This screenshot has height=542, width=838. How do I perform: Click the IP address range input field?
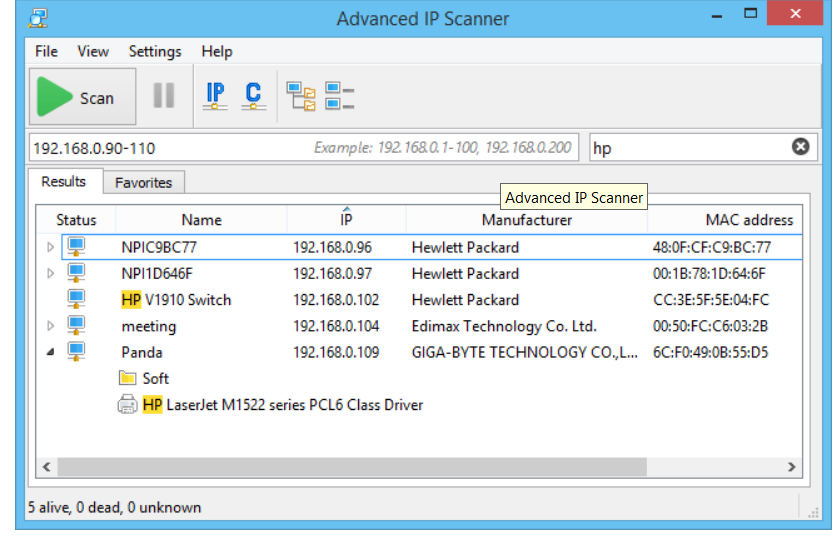coord(170,148)
